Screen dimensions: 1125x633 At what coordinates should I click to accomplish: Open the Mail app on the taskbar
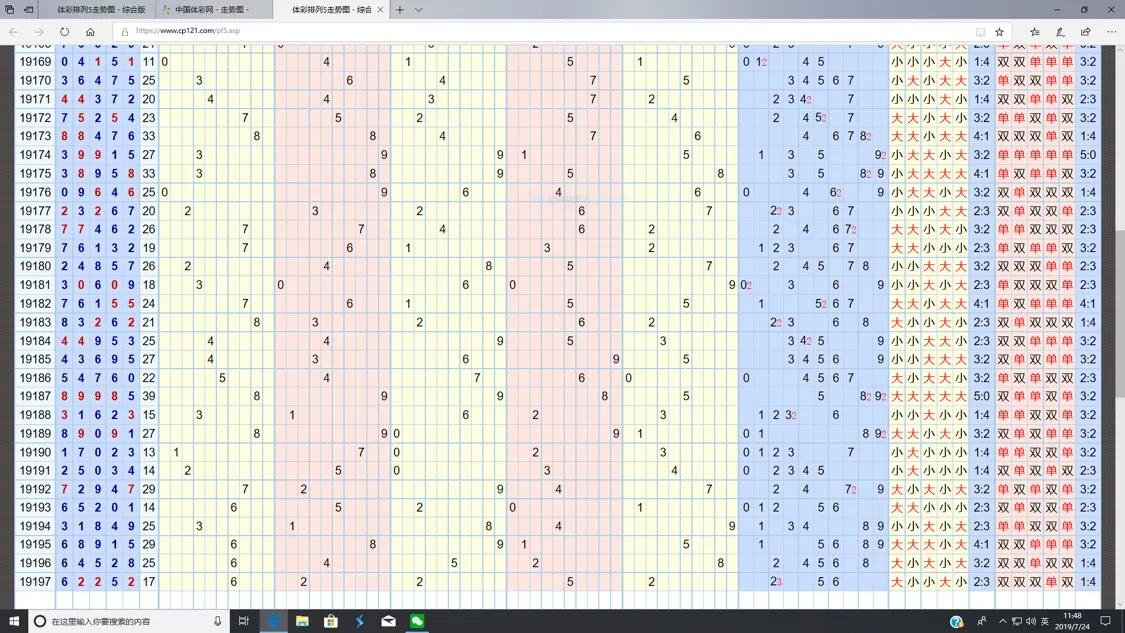click(x=388, y=621)
